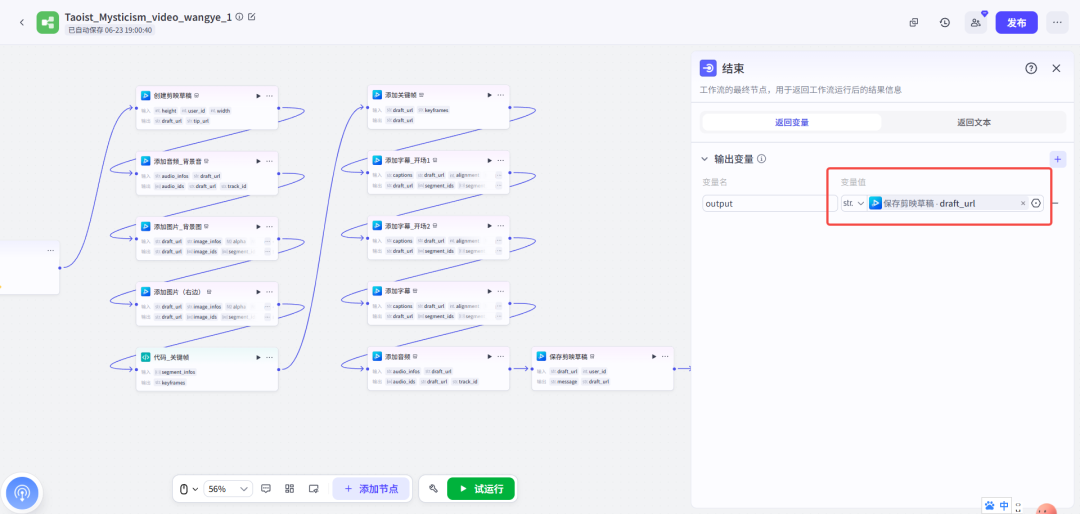The height and width of the screenshot is (514, 1080).
Task: Run the 代码_关键帧 node
Action: click(x=258, y=357)
